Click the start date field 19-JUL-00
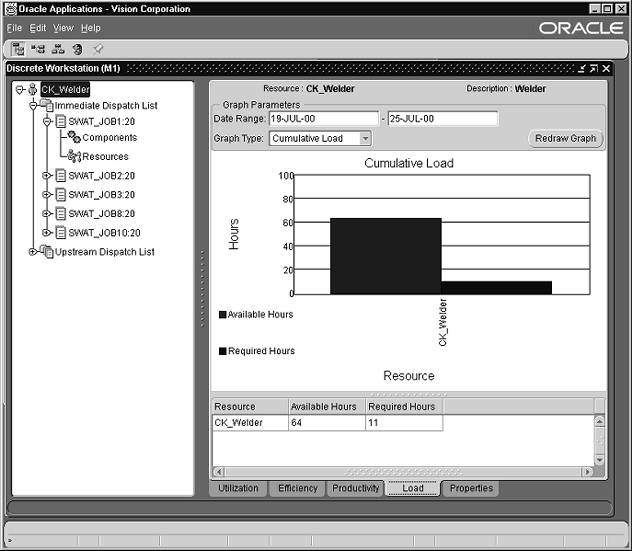The height and width of the screenshot is (551, 632). point(324,119)
